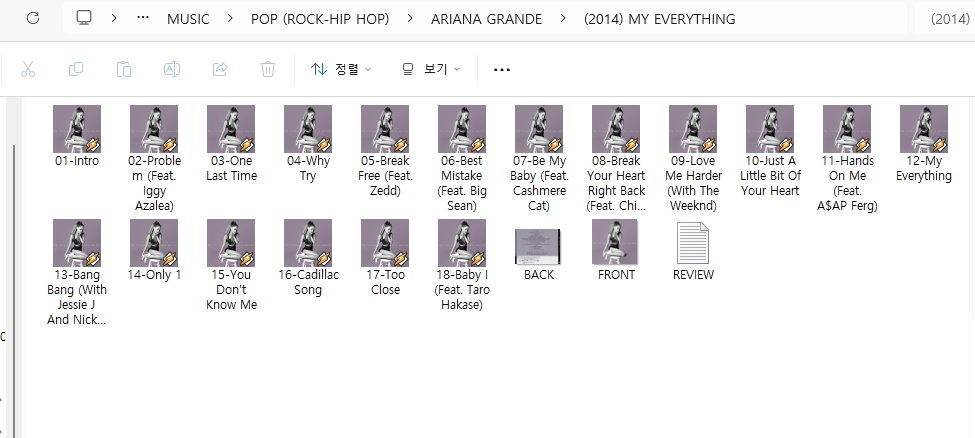Go to POP (ROCK-HIP HOP) breadcrumb folder
Viewport: 975px width, 438px height.
(x=320, y=19)
